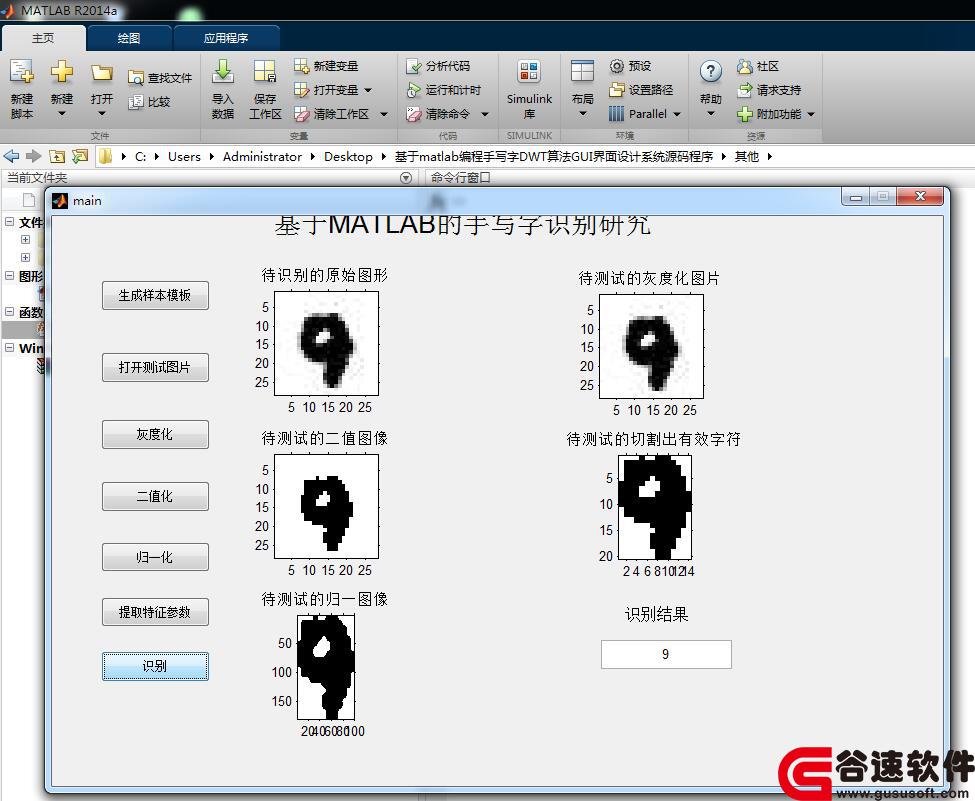Click the 待测试的二值图像 image
The height and width of the screenshot is (801, 975).
tap(326, 506)
